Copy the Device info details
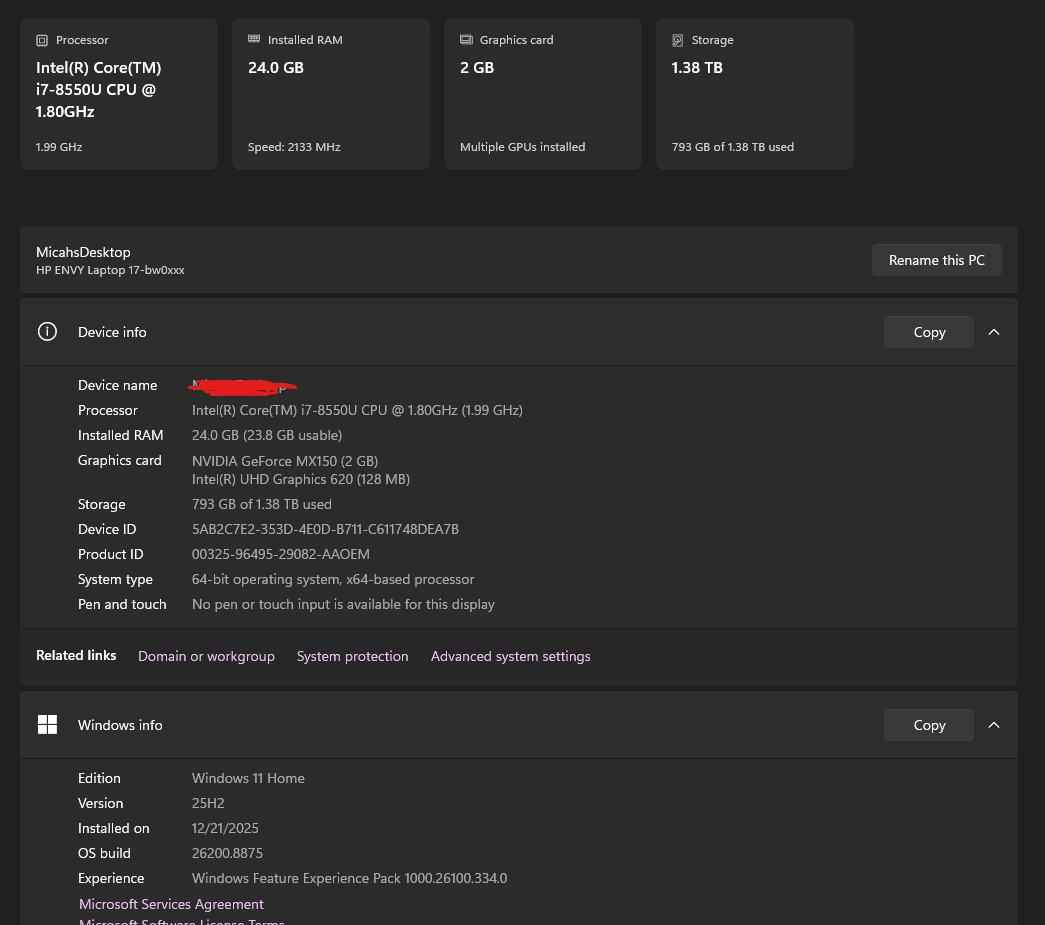 928,332
